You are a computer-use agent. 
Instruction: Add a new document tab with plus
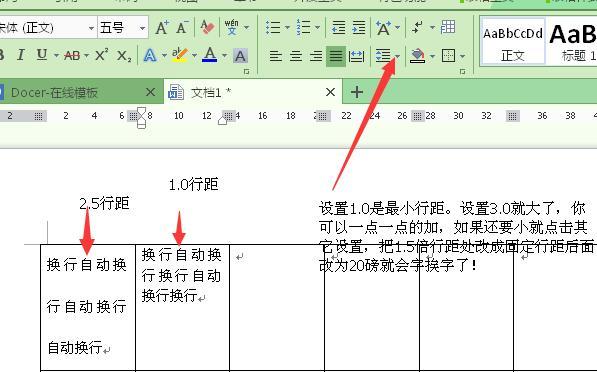tap(357, 92)
